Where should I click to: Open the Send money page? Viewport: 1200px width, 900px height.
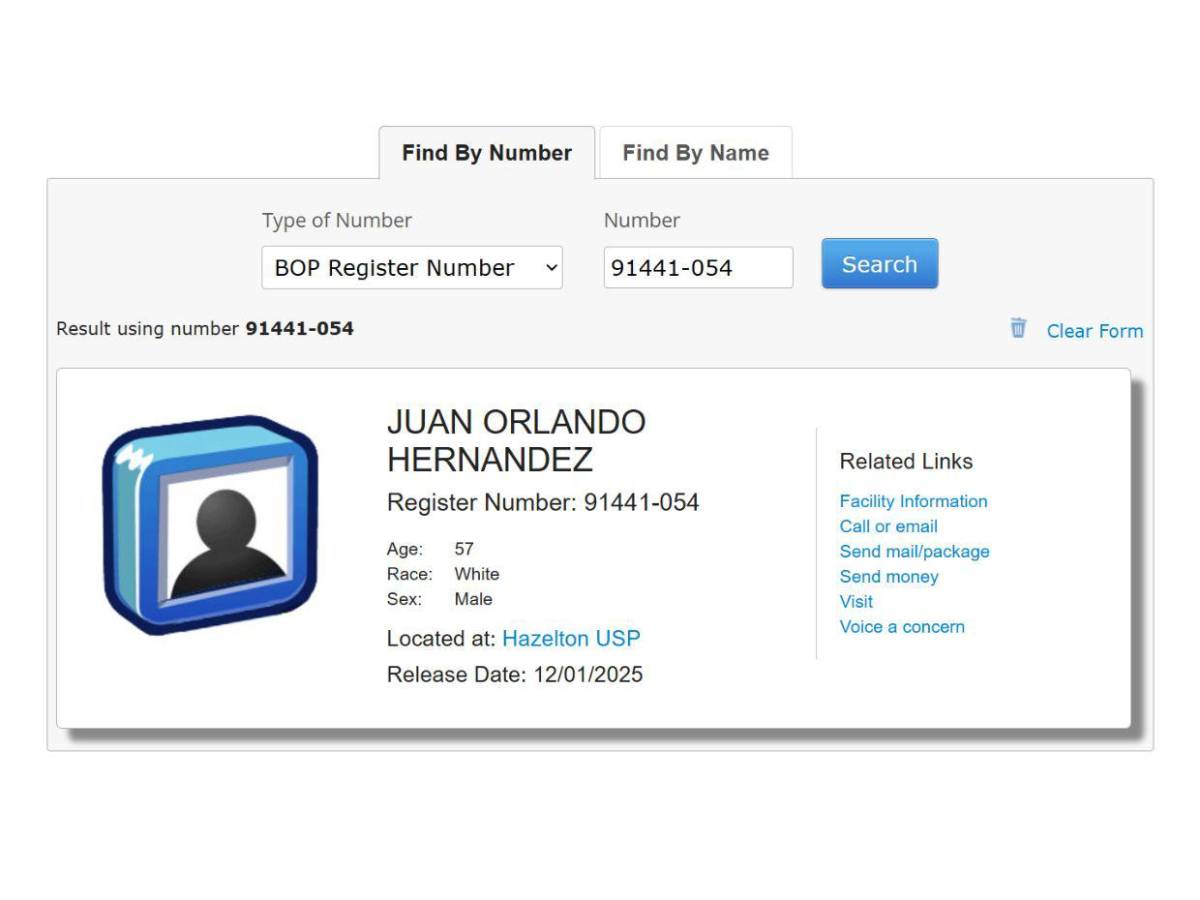889,576
